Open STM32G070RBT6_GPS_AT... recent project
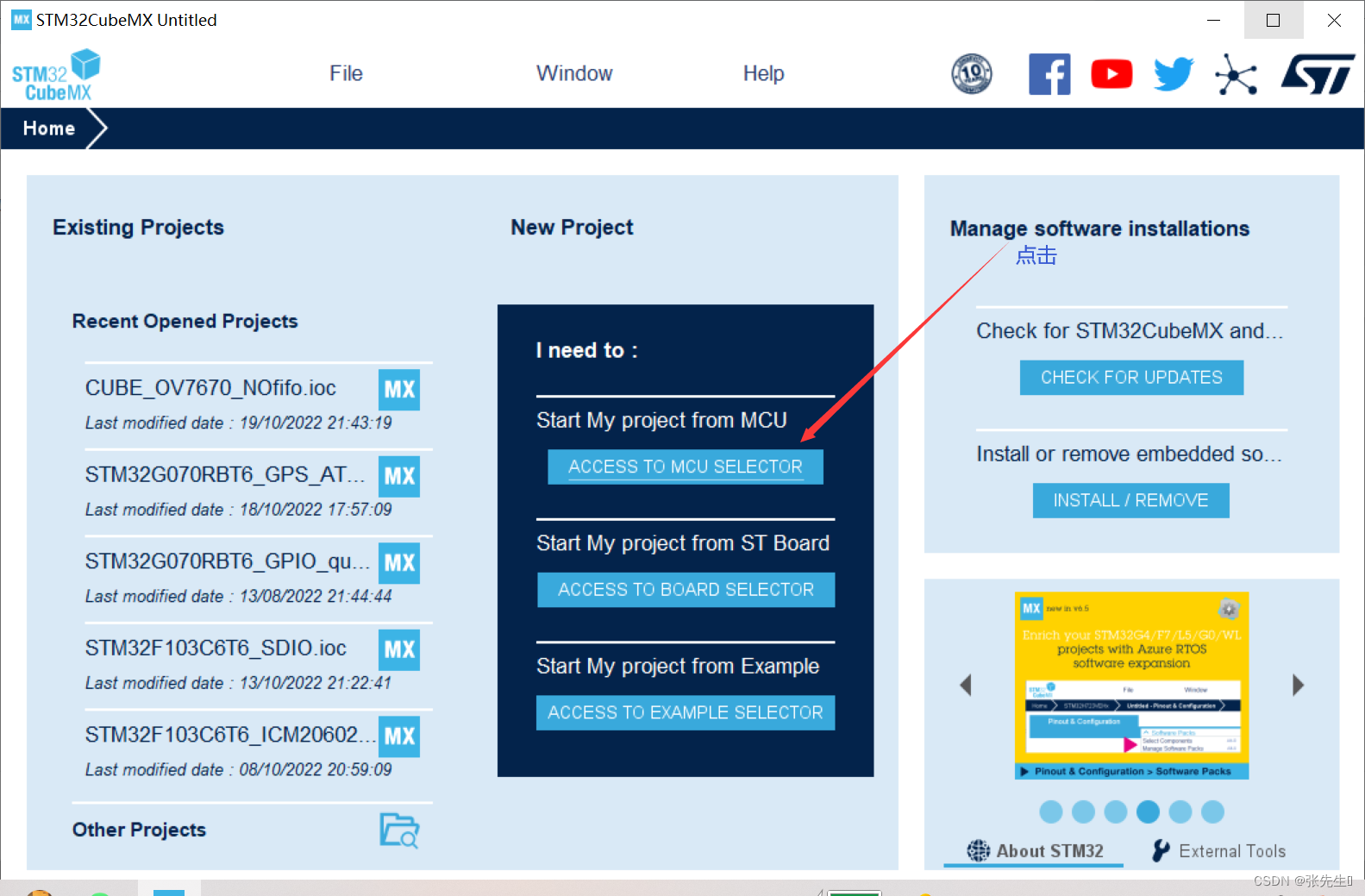Viewport: 1365px width, 896px height. (225, 474)
